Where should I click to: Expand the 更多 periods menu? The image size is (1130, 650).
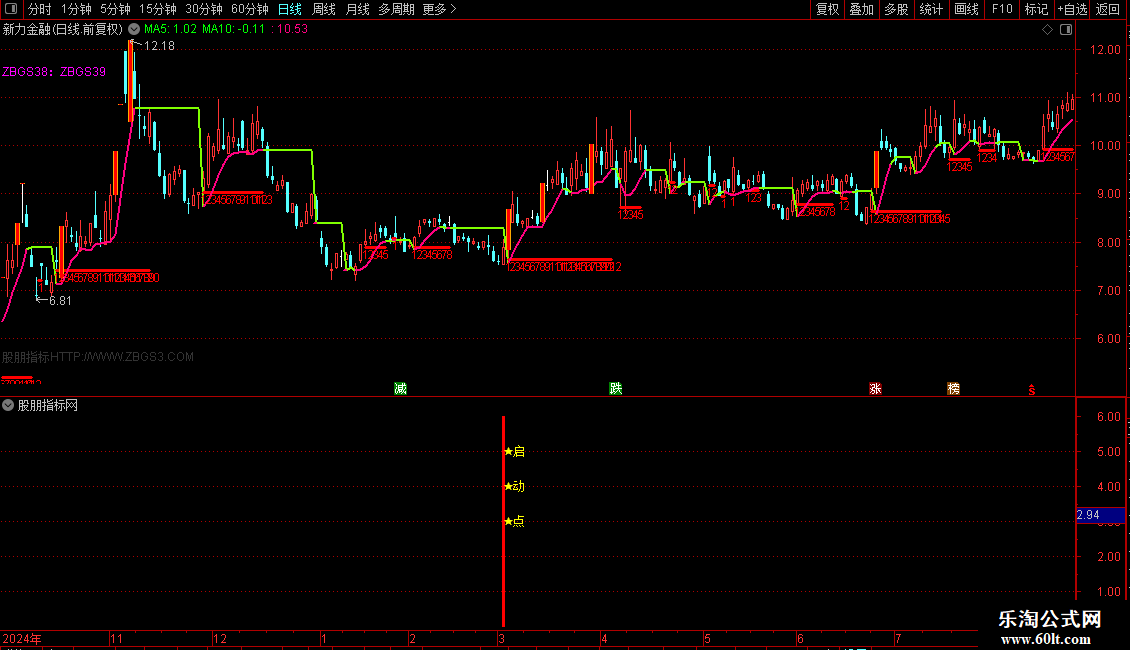click(x=439, y=9)
